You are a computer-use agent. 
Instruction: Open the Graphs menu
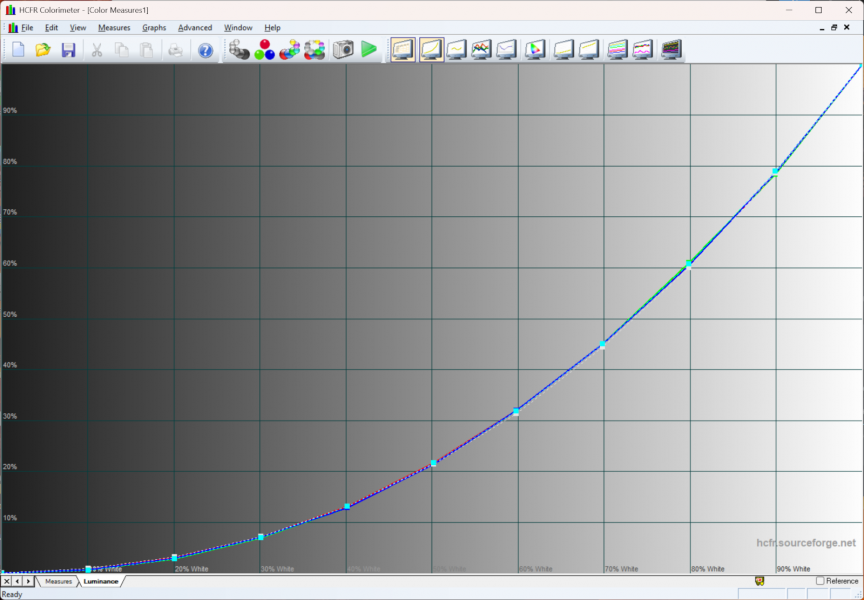(x=154, y=27)
